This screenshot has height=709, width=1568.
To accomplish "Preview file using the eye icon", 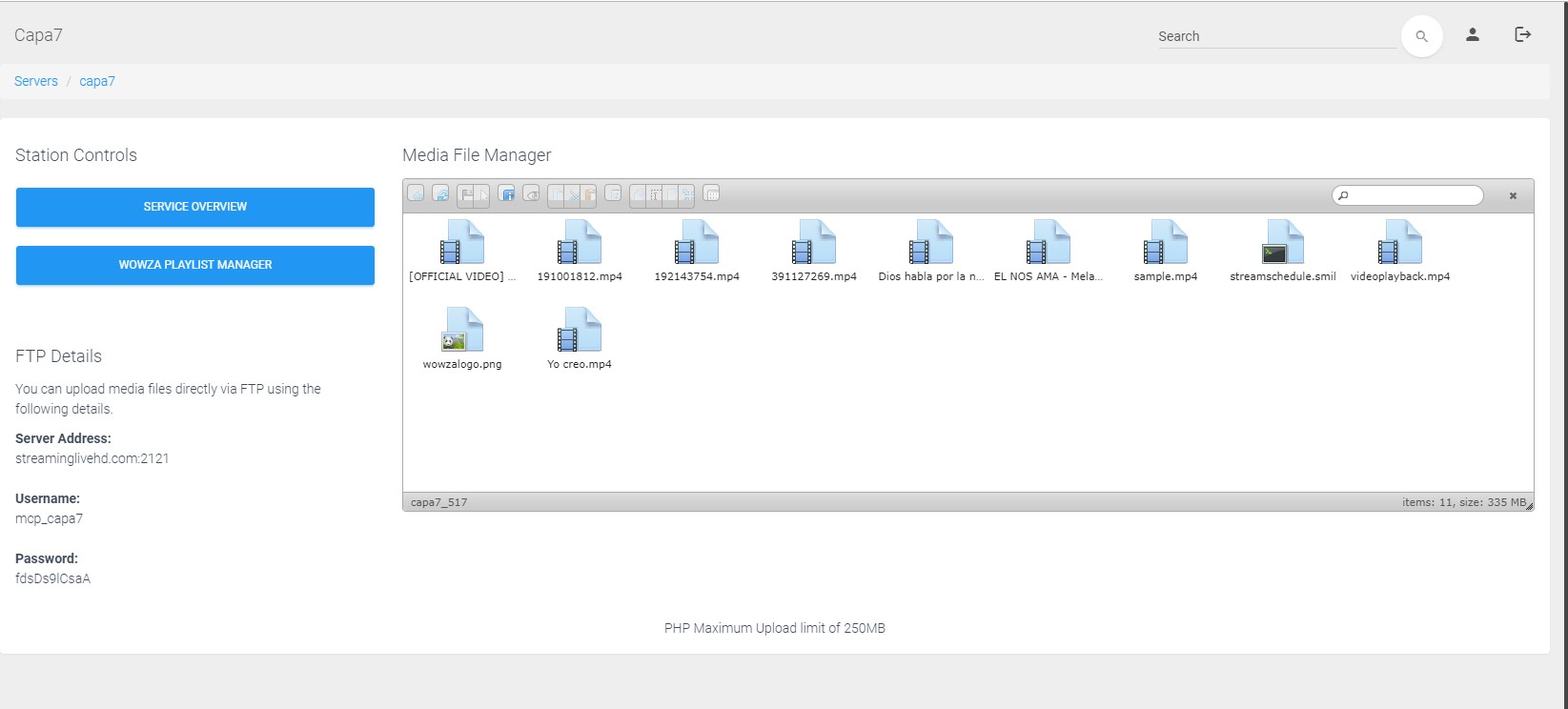I will [x=531, y=194].
